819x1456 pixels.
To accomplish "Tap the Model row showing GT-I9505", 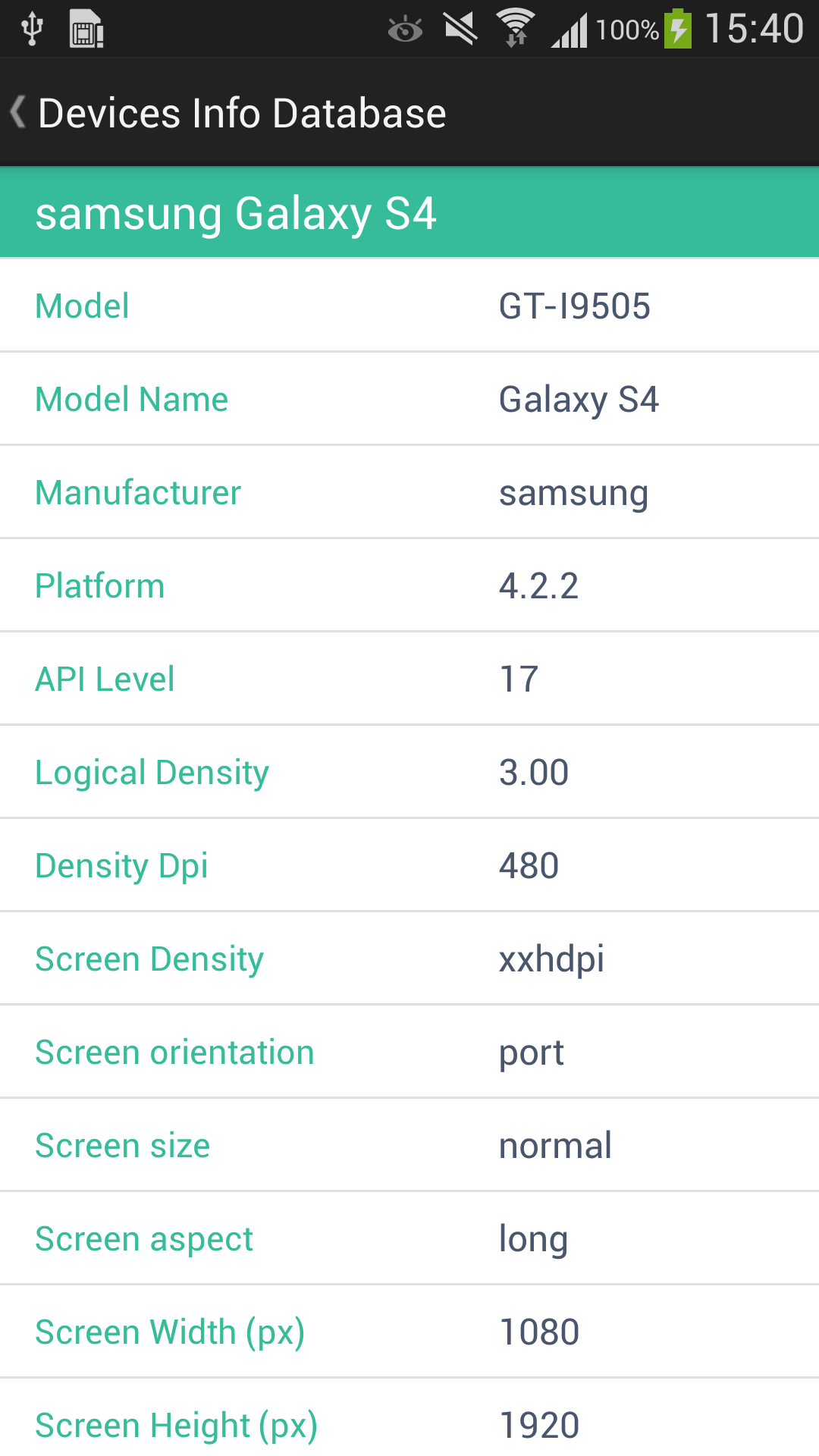I will tap(409, 306).
